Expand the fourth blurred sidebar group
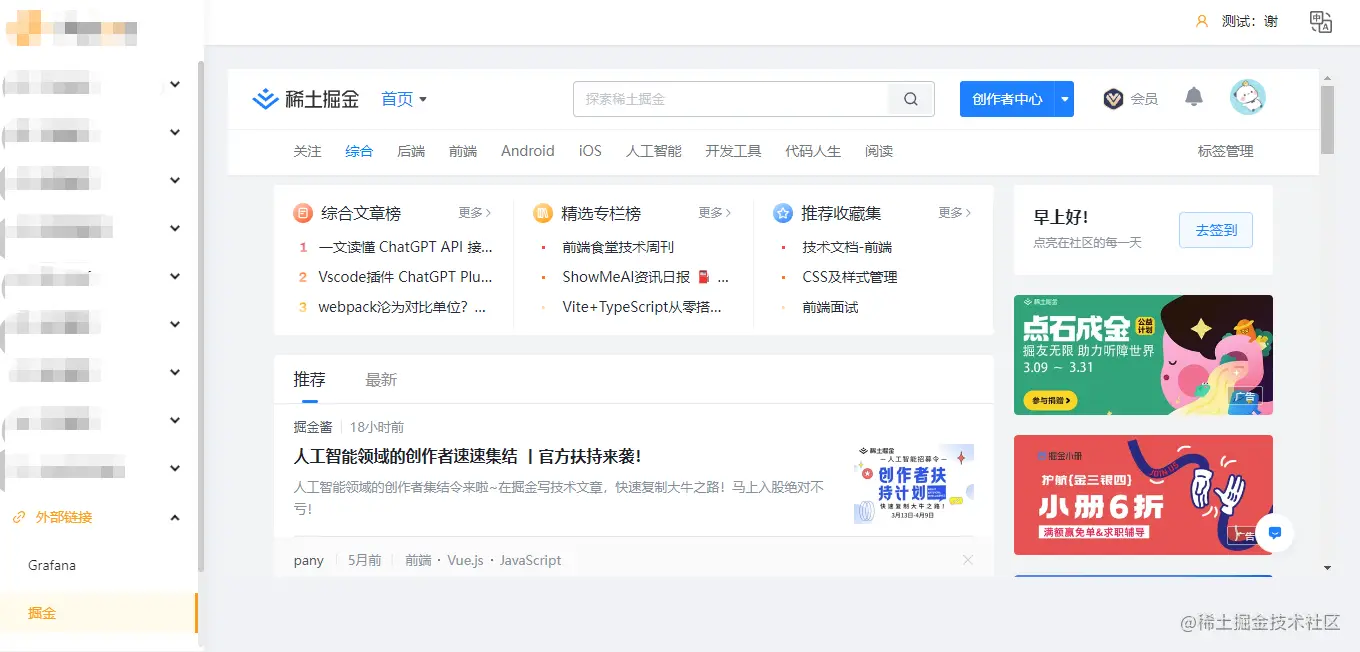The image size is (1360, 652). 175,229
